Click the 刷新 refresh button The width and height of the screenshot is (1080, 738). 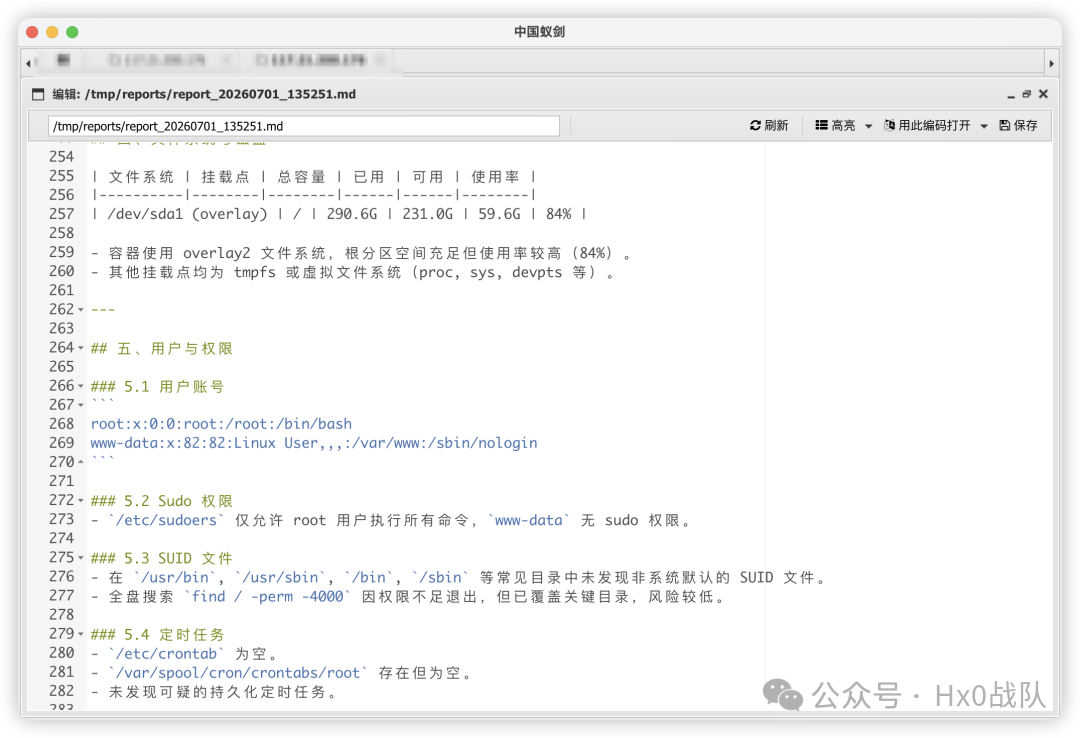pos(769,125)
